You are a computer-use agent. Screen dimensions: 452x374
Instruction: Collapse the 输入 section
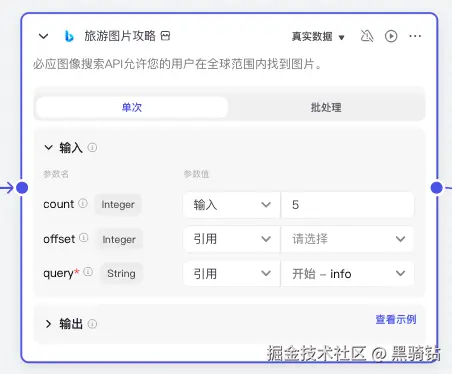click(49, 147)
